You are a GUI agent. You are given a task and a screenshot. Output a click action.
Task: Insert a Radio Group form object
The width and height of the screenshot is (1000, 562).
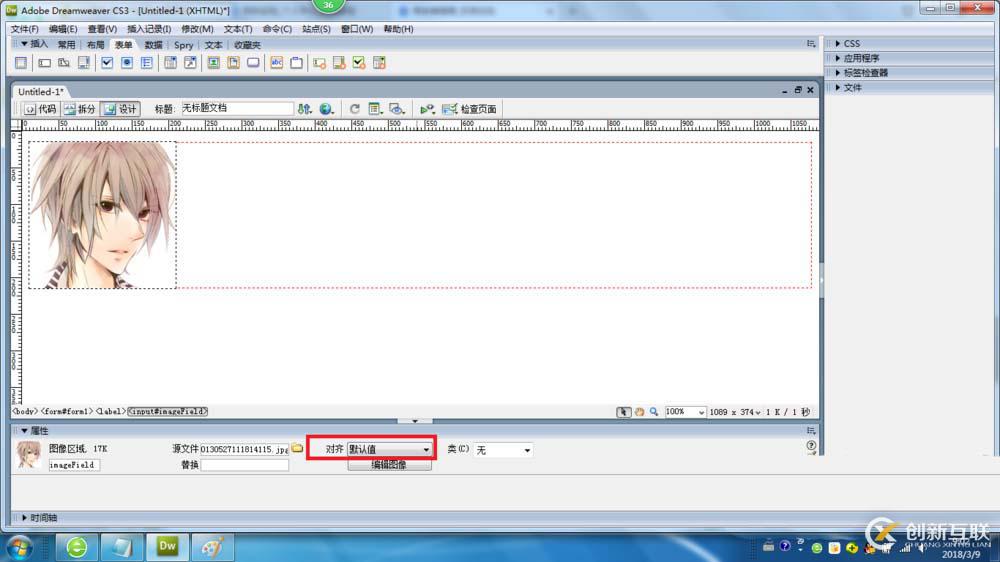point(147,63)
